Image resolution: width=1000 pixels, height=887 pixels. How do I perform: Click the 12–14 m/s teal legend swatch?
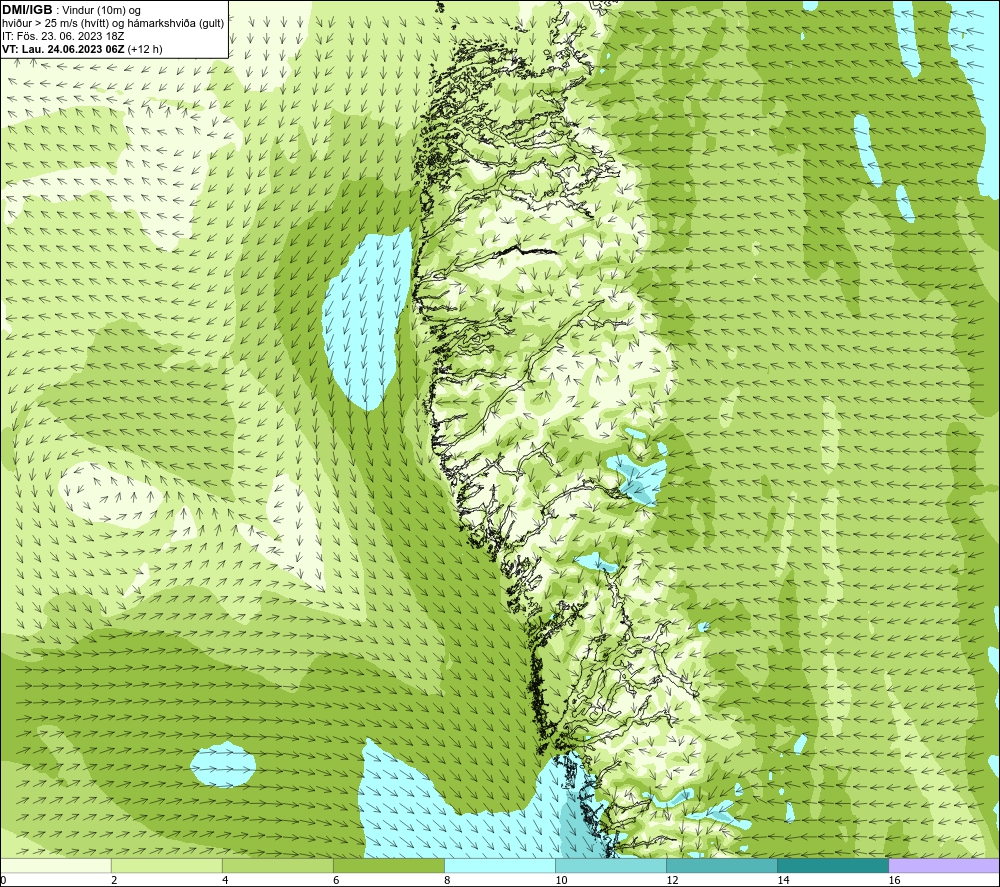[722, 865]
